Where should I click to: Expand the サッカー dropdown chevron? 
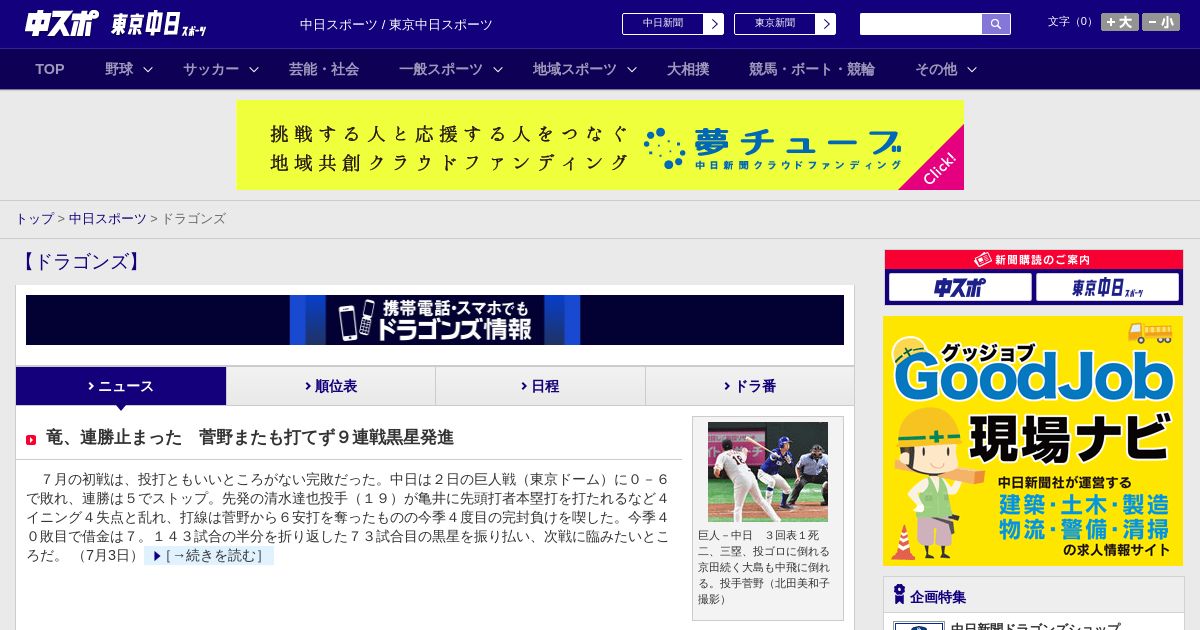click(x=254, y=69)
